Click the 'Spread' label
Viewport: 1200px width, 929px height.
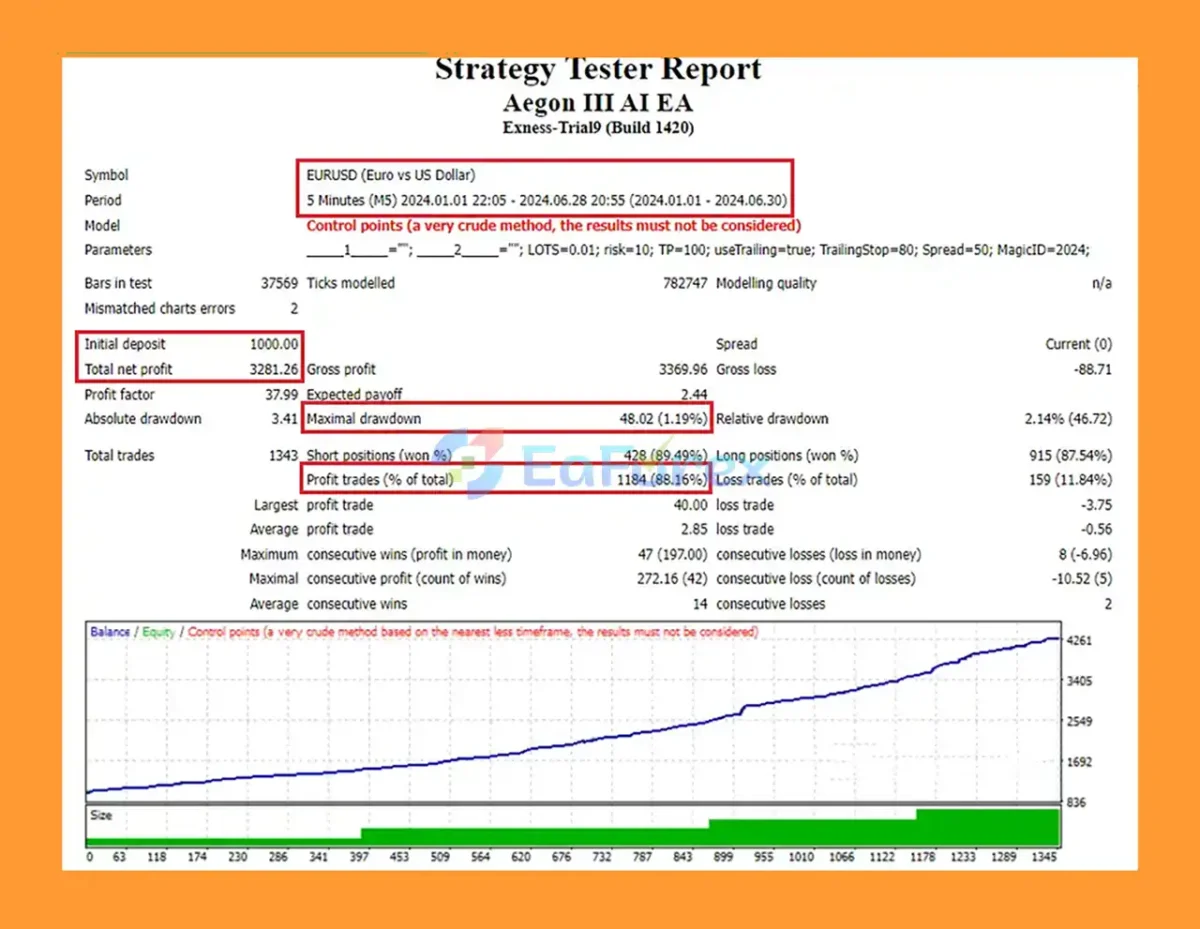click(x=737, y=344)
